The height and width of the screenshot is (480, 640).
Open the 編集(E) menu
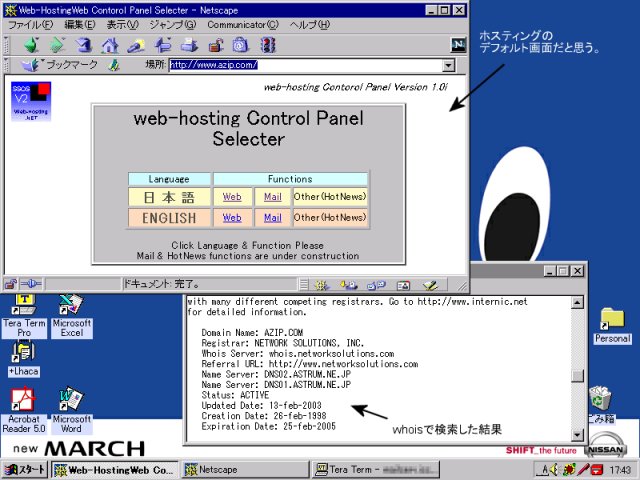[80, 25]
